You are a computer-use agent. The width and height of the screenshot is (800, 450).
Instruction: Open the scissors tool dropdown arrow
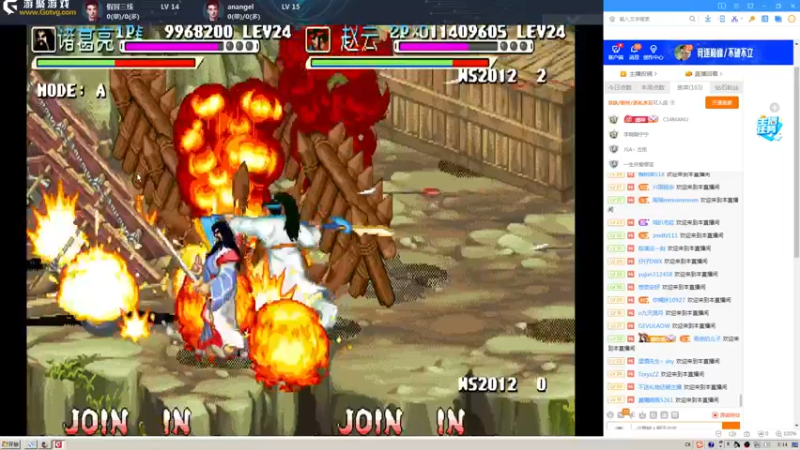741,19
